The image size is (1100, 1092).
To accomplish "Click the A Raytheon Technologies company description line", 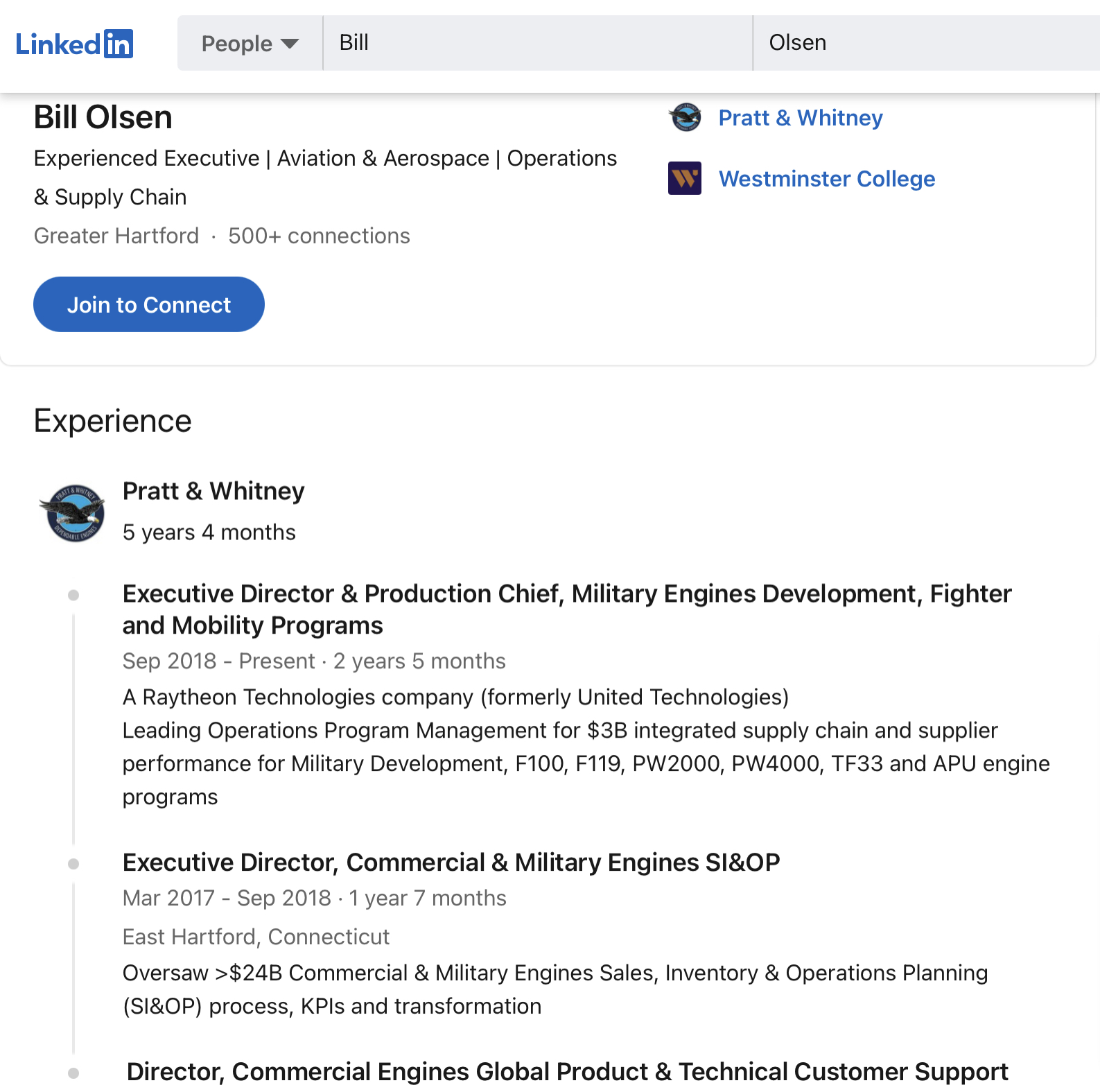I will (x=455, y=697).
